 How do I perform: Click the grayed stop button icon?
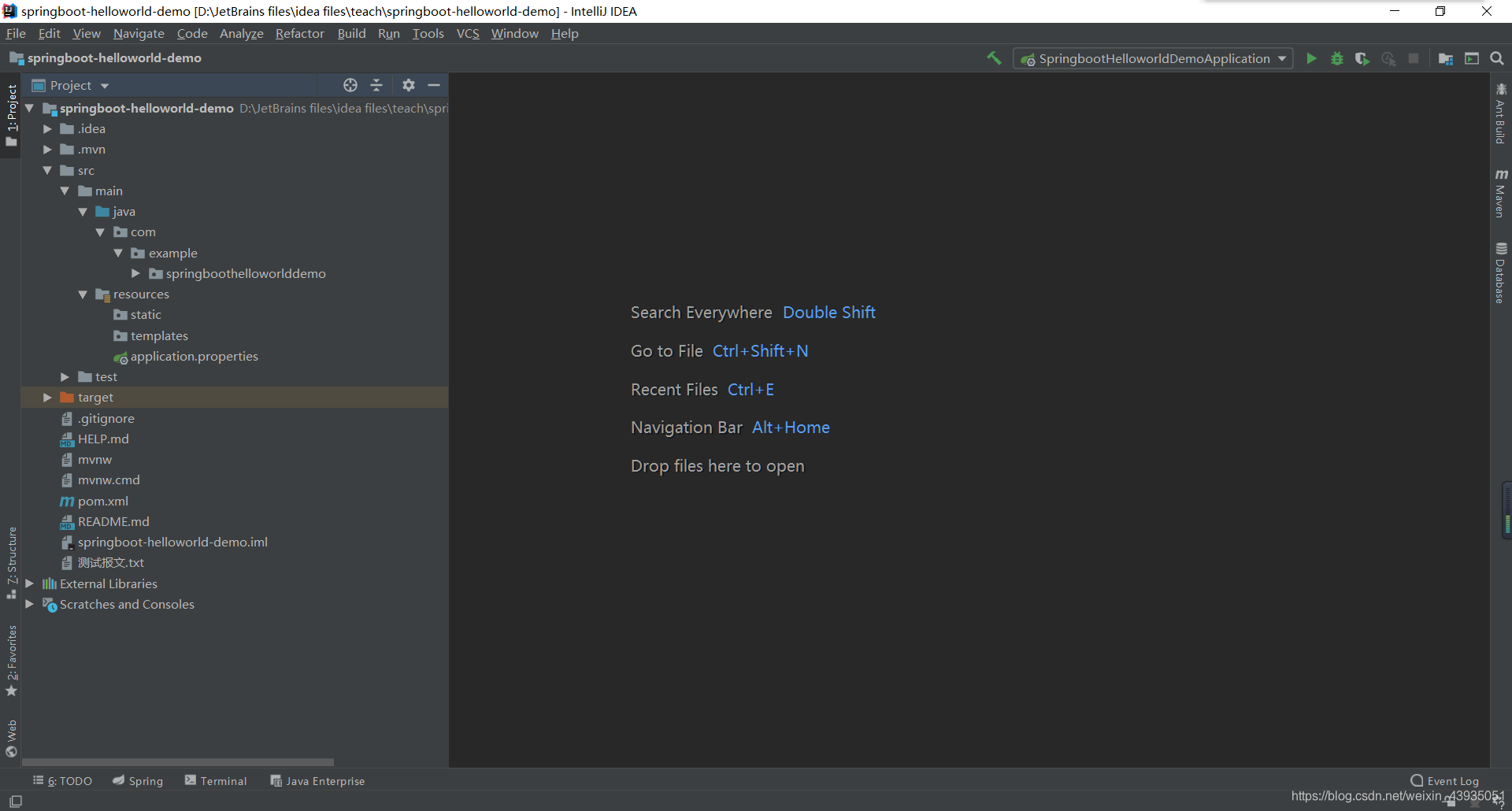[1414, 58]
